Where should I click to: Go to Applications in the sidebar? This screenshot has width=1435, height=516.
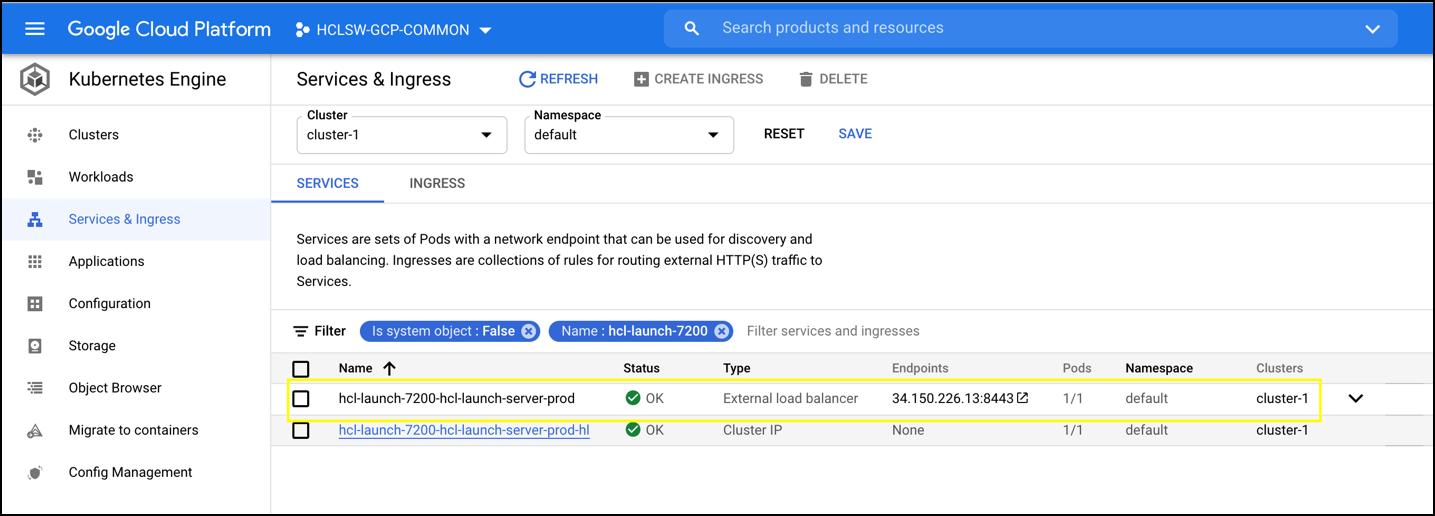[x=107, y=261]
